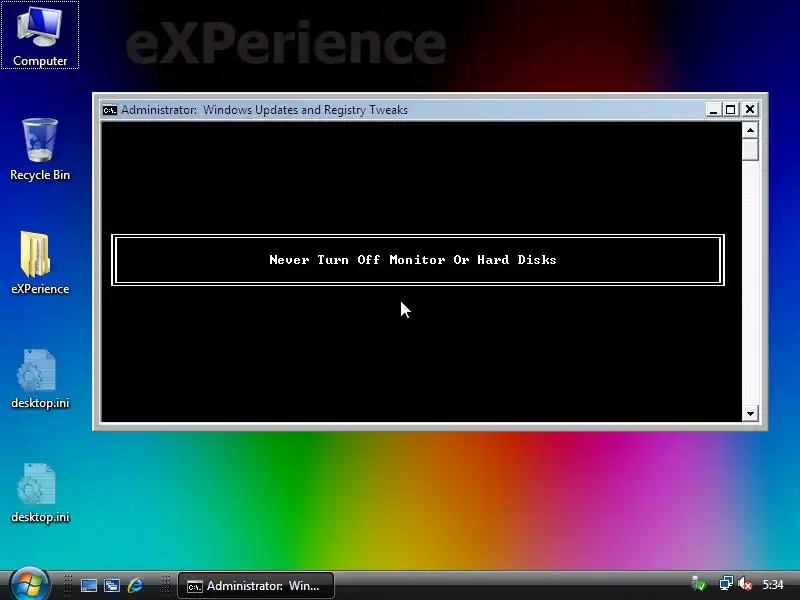Viewport: 800px width, 600px height.
Task: Maximize the Windows Updates console window
Action: coord(731,109)
